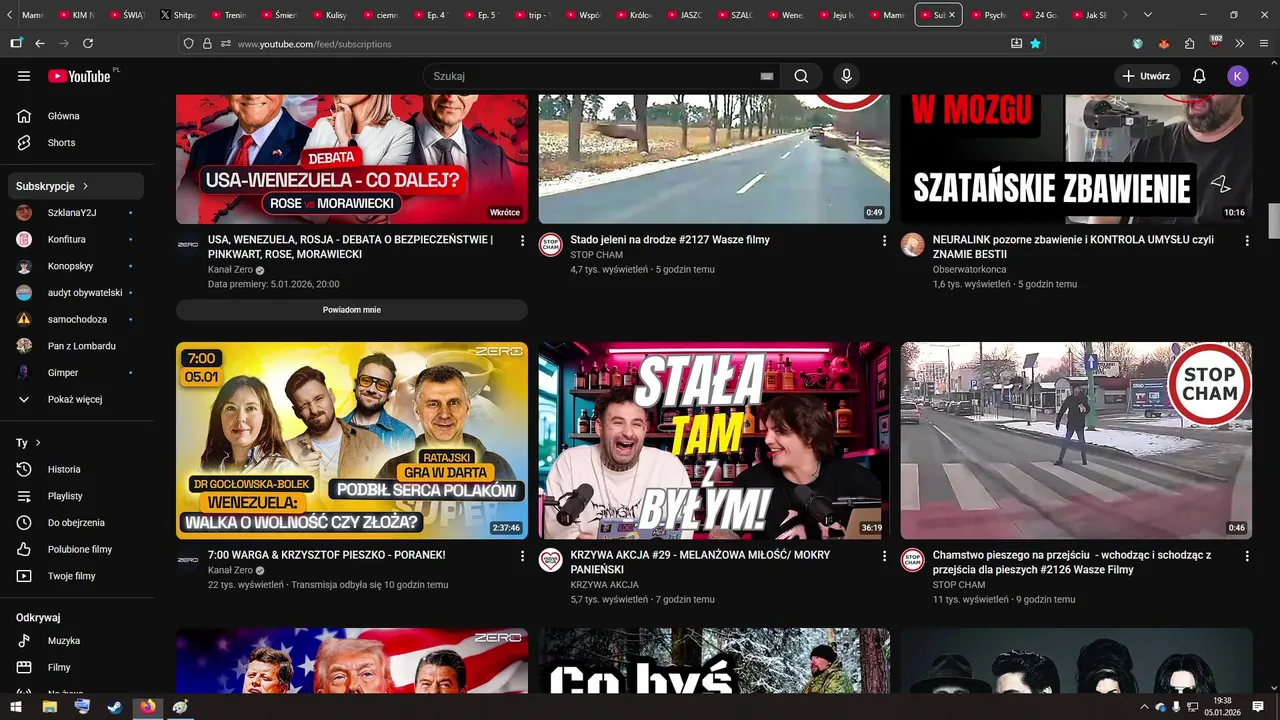Show more toolbar items overflow chevron
Viewport: 1280px width, 720px height.
tap(1240, 43)
